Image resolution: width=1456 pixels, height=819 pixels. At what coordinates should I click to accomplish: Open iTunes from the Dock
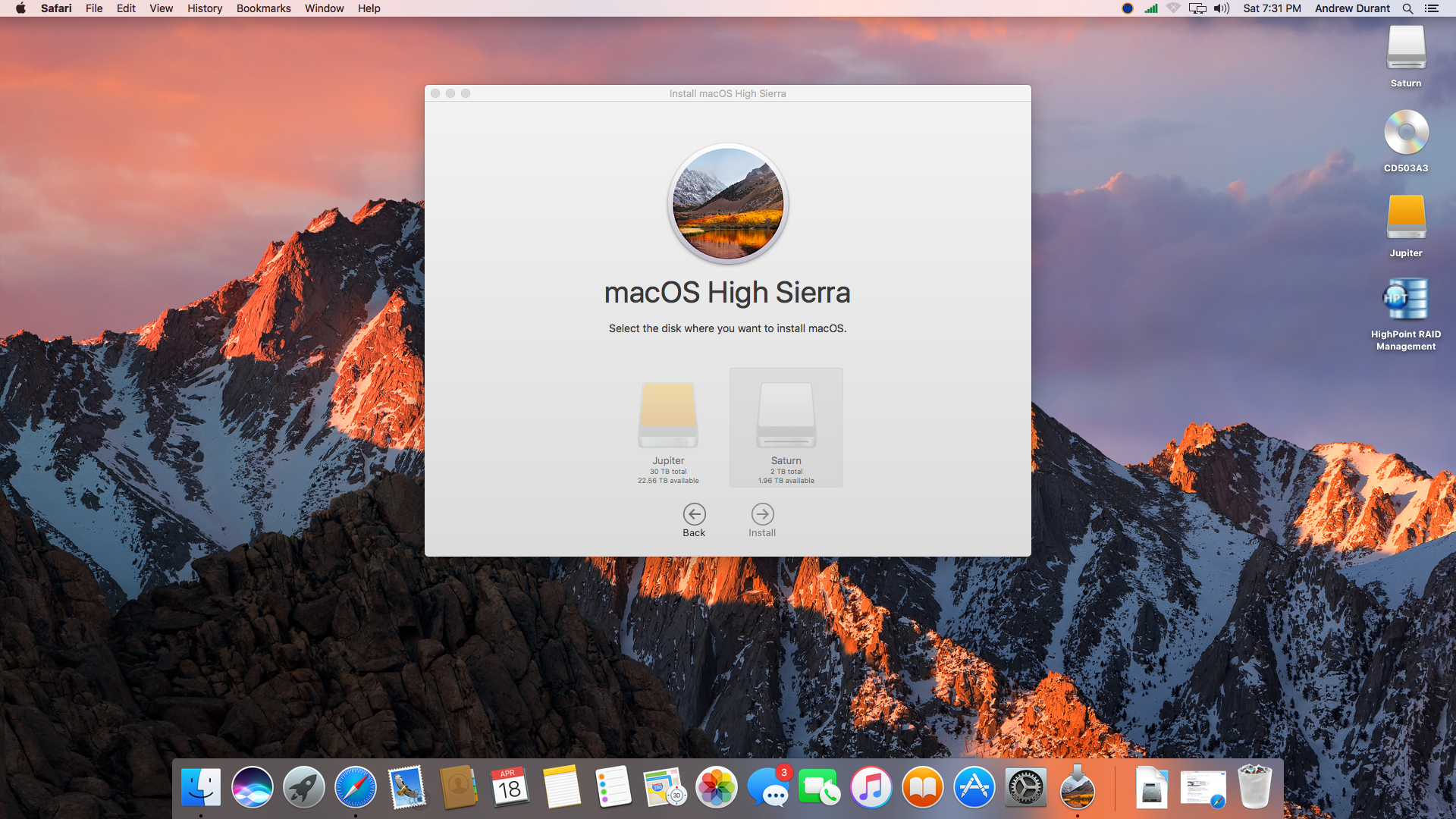coord(871,787)
